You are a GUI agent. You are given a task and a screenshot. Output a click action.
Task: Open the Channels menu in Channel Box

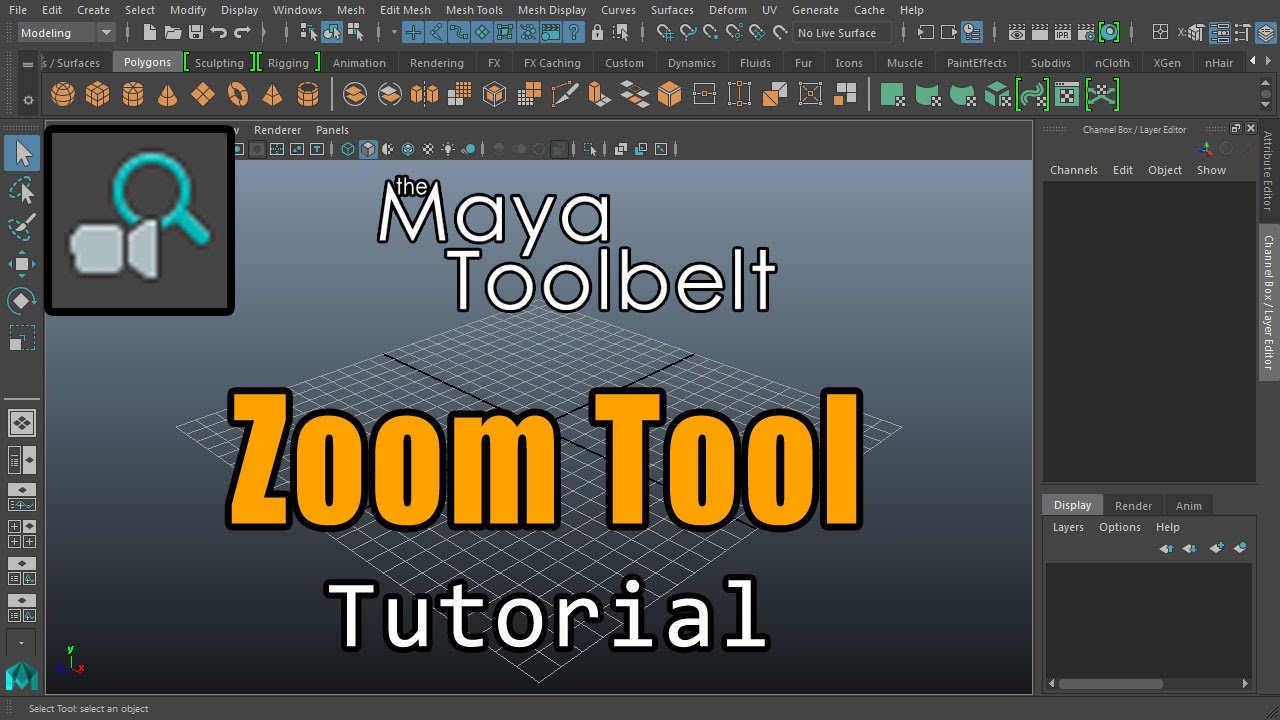[1073, 170]
